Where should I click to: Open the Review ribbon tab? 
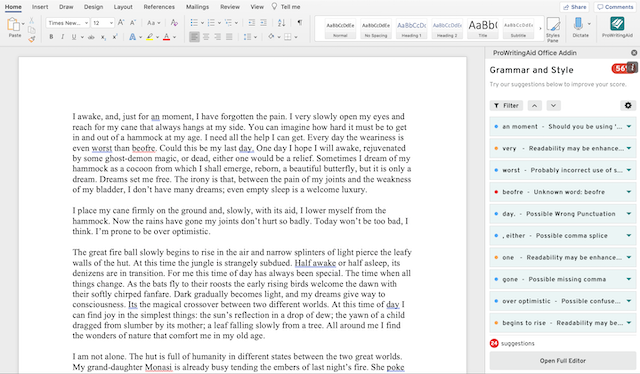230,7
